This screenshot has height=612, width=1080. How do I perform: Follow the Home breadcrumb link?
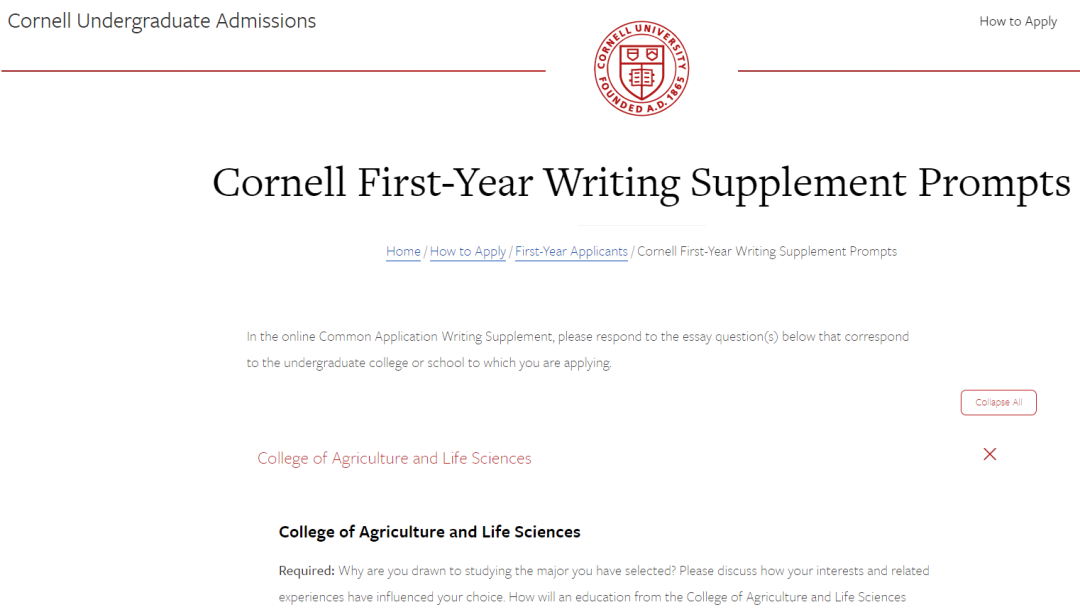tap(403, 251)
